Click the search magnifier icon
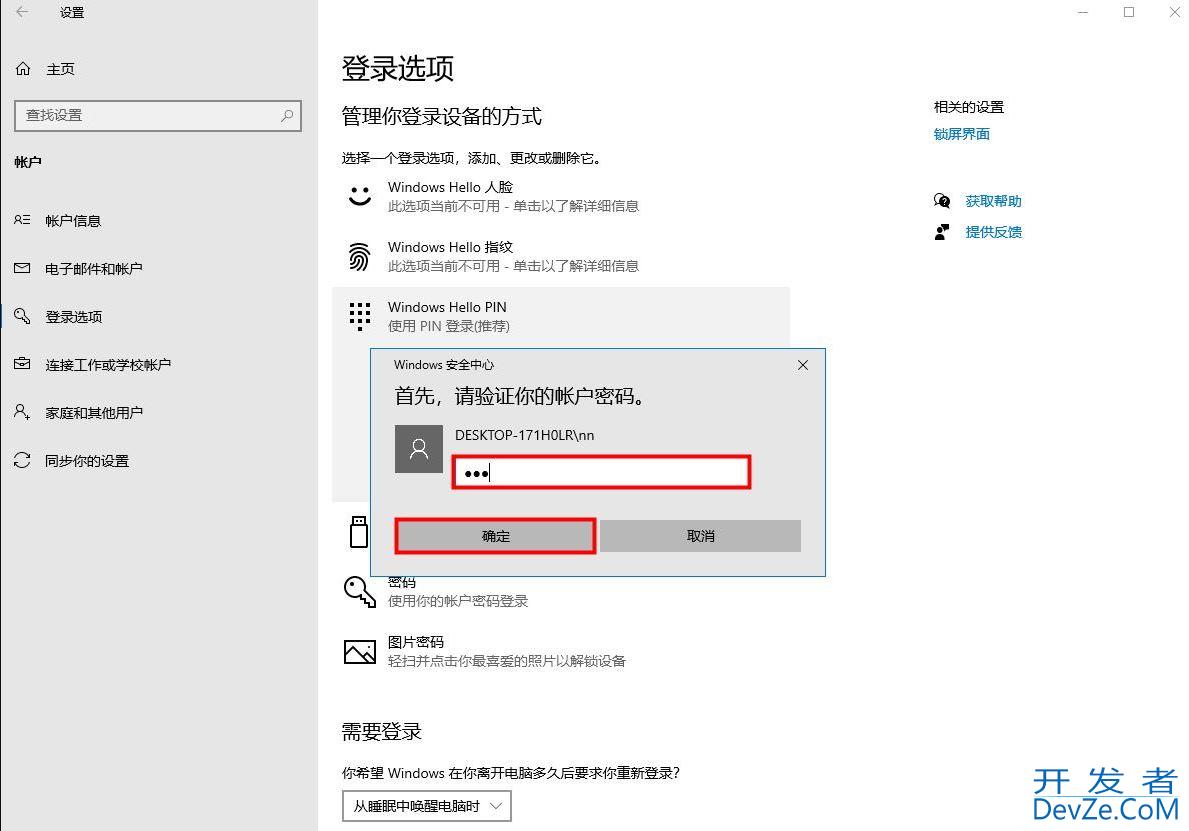This screenshot has width=1189, height=831. [x=287, y=115]
